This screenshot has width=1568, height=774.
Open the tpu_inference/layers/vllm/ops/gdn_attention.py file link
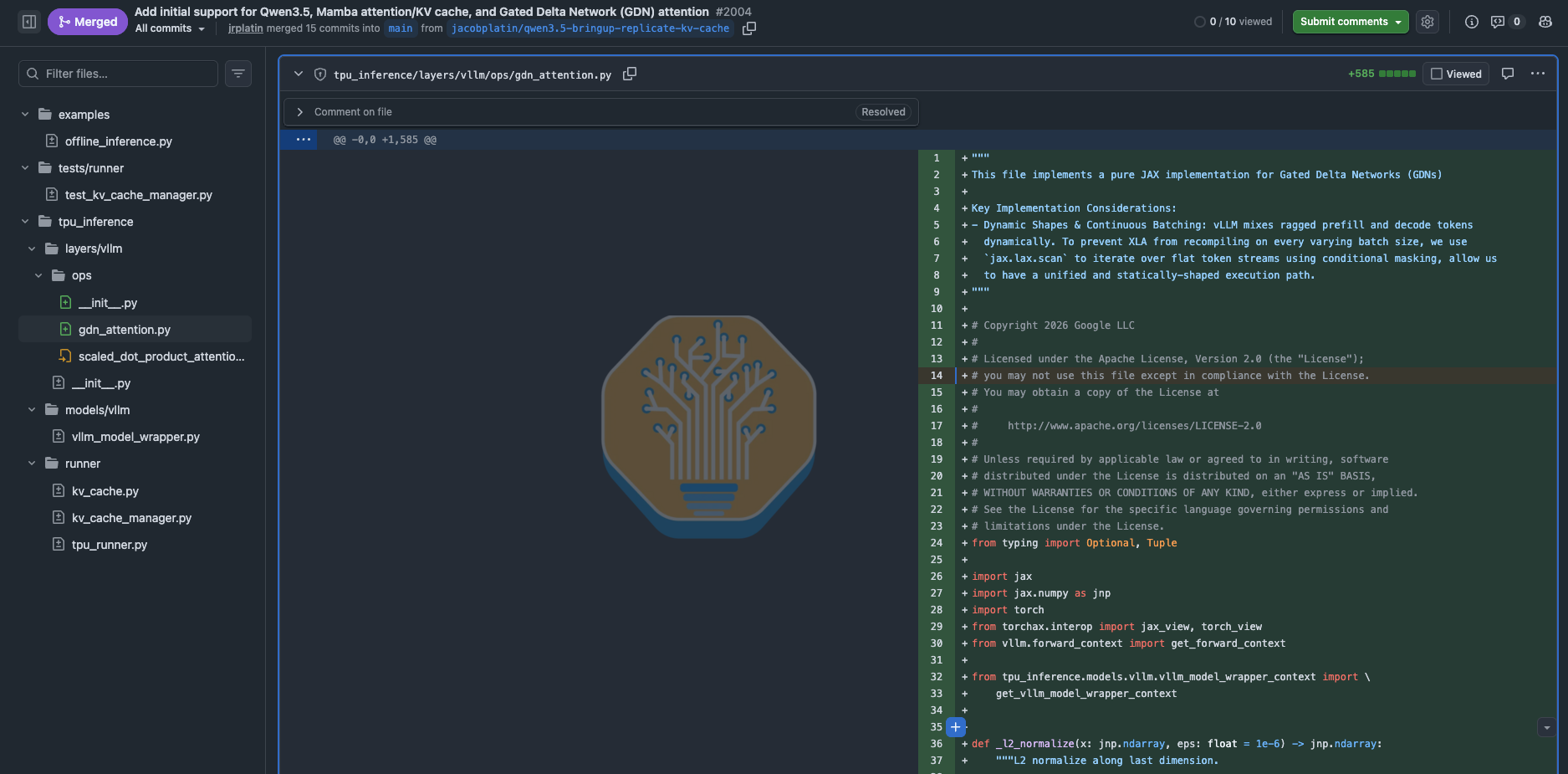472,74
